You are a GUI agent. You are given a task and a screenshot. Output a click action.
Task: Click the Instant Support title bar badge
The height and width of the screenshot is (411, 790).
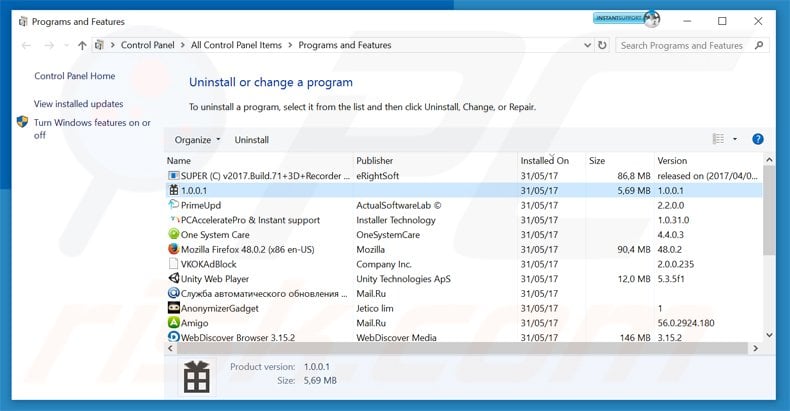tap(626, 19)
